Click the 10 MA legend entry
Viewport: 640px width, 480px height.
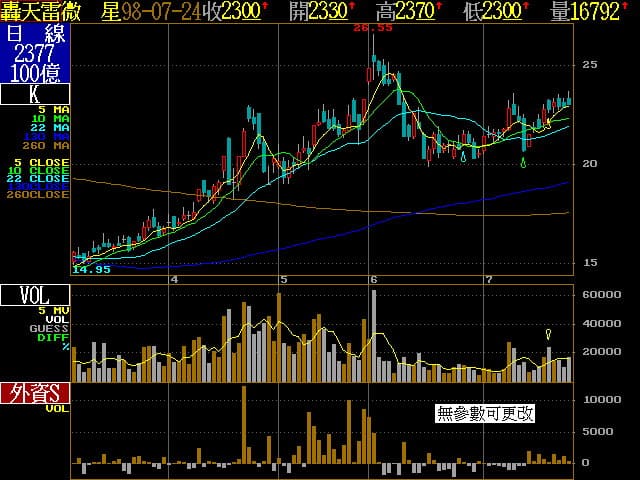[54, 119]
